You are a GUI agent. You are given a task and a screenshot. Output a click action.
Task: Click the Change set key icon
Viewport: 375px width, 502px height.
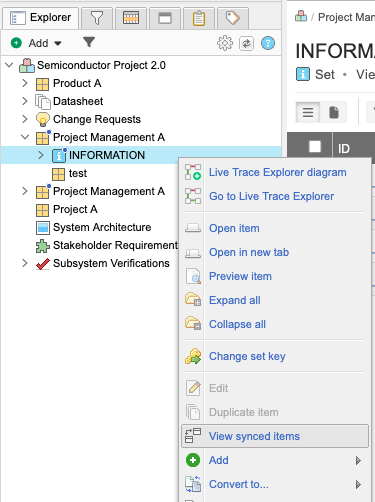193,356
